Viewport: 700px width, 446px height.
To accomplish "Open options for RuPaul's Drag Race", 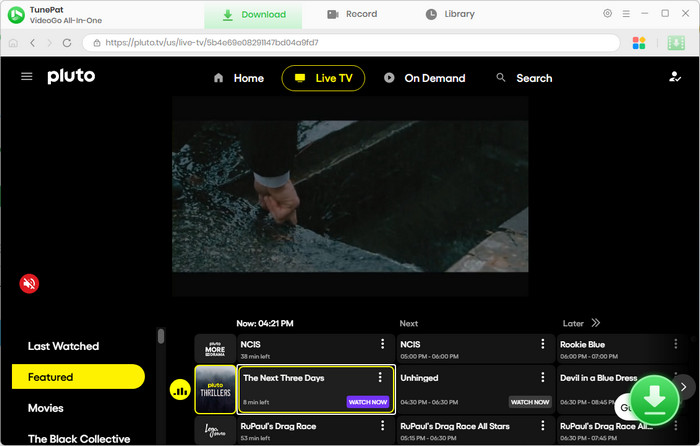I will pyautogui.click(x=383, y=426).
